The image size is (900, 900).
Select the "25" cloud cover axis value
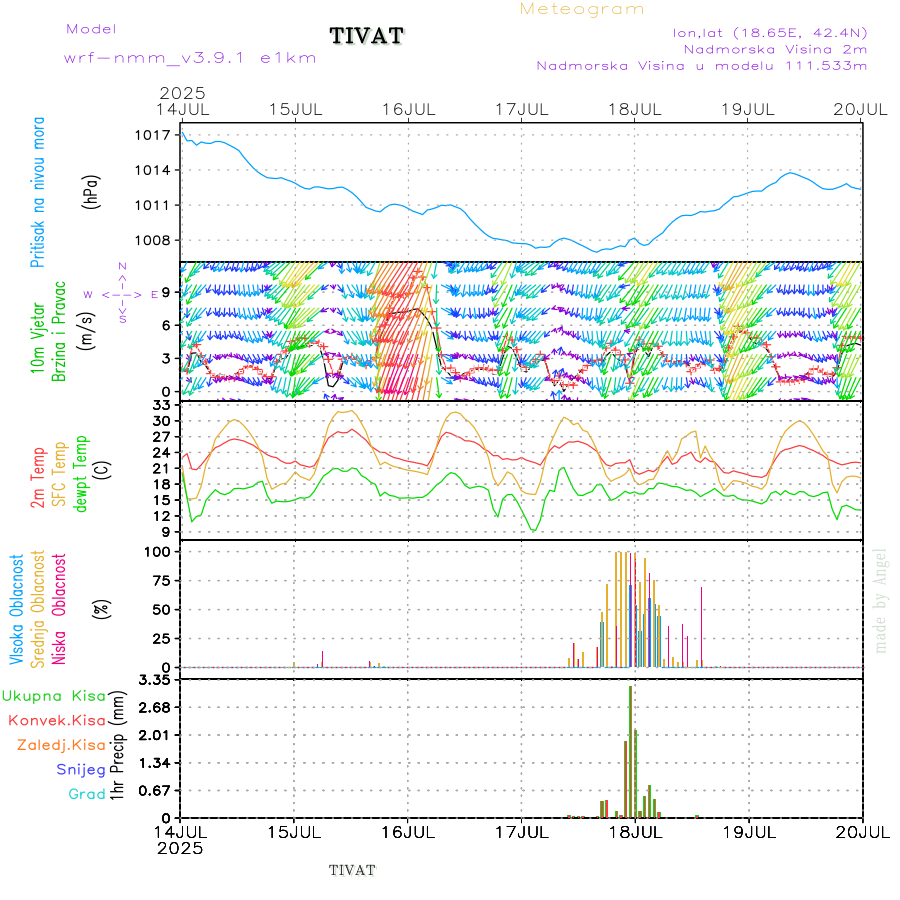(162, 638)
